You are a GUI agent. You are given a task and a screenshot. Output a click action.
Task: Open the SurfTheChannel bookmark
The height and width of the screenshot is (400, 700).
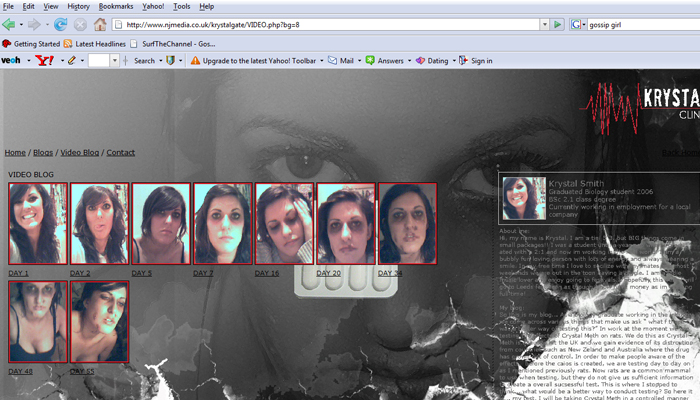point(179,44)
